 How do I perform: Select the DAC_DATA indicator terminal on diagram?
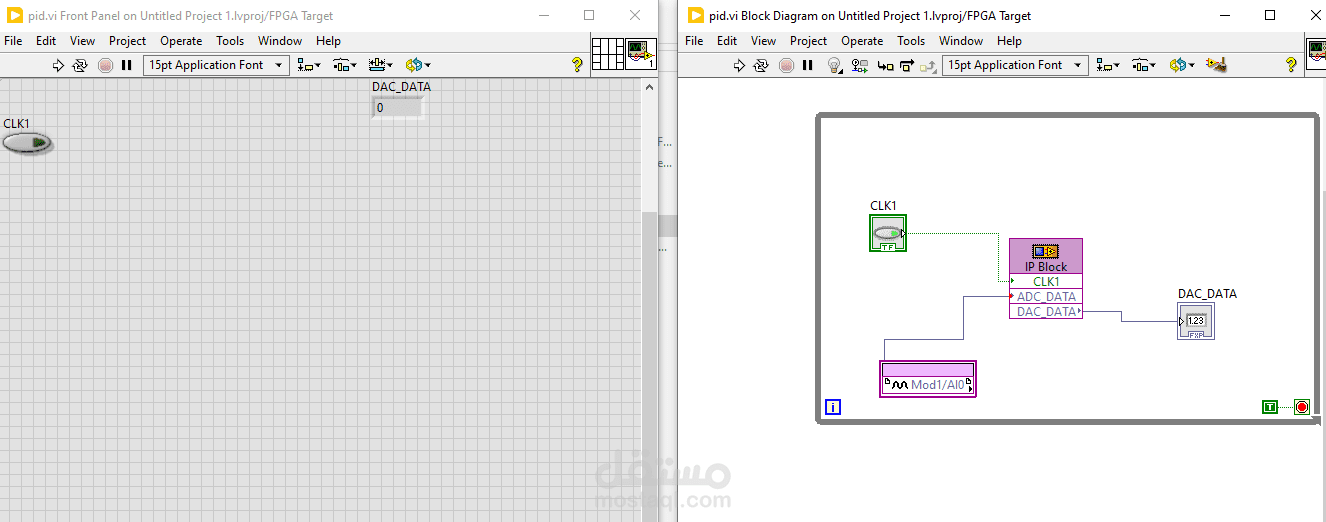click(1196, 321)
